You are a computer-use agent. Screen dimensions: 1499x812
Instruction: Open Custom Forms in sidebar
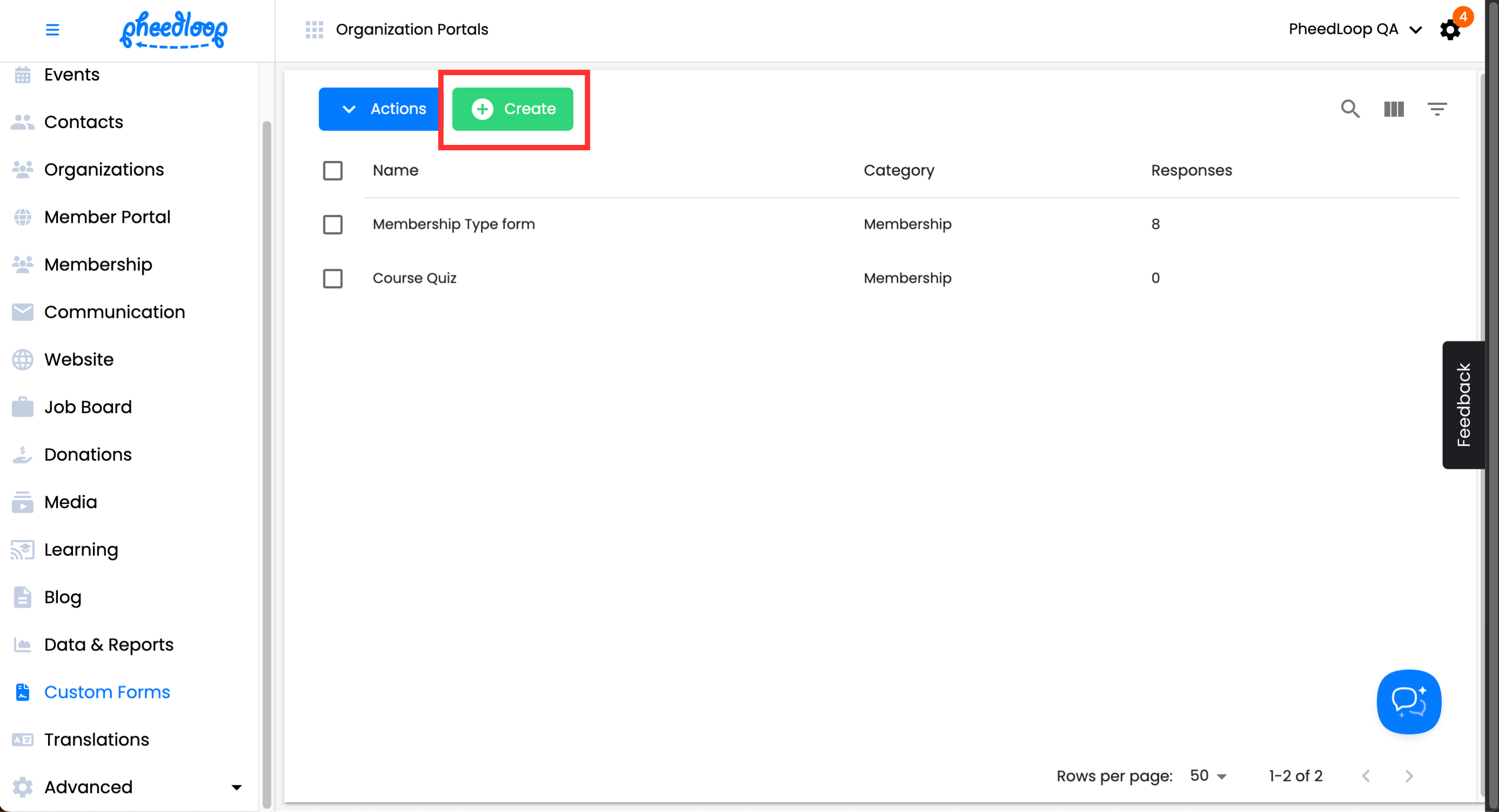pos(107,691)
